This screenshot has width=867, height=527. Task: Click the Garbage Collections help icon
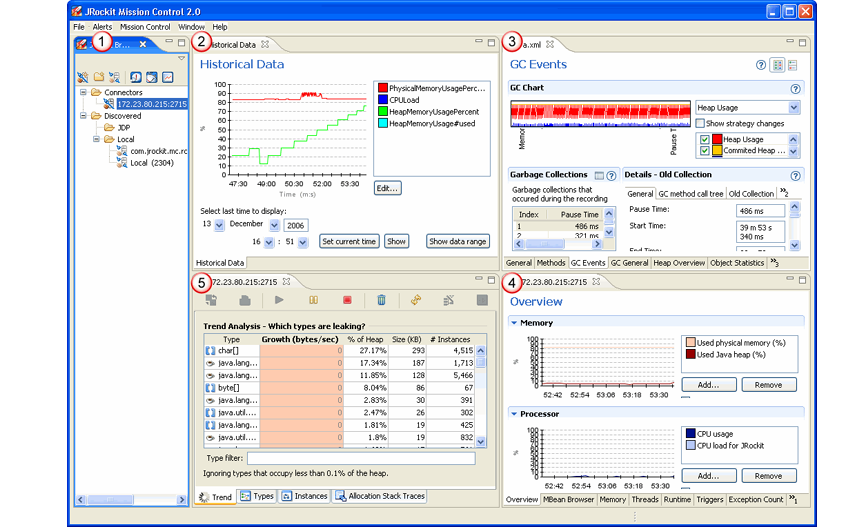point(611,176)
